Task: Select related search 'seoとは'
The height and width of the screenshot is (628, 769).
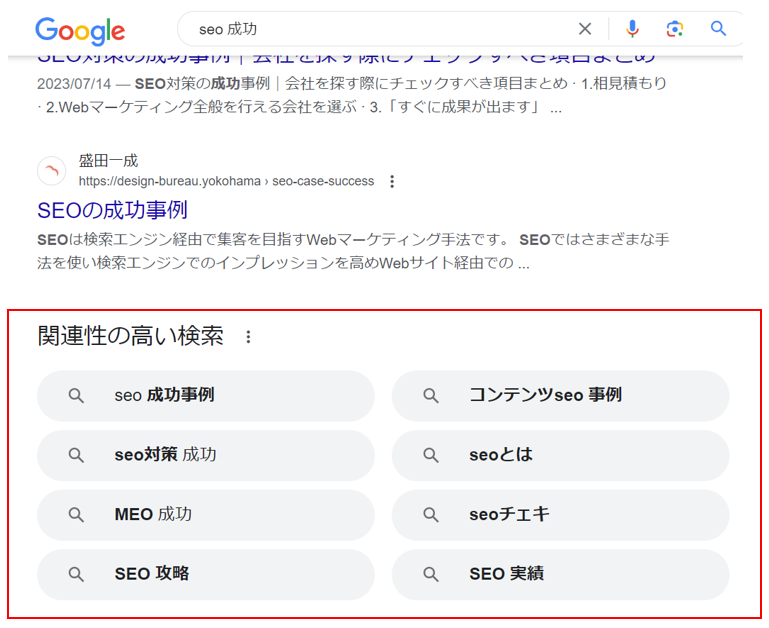Action: click(560, 455)
